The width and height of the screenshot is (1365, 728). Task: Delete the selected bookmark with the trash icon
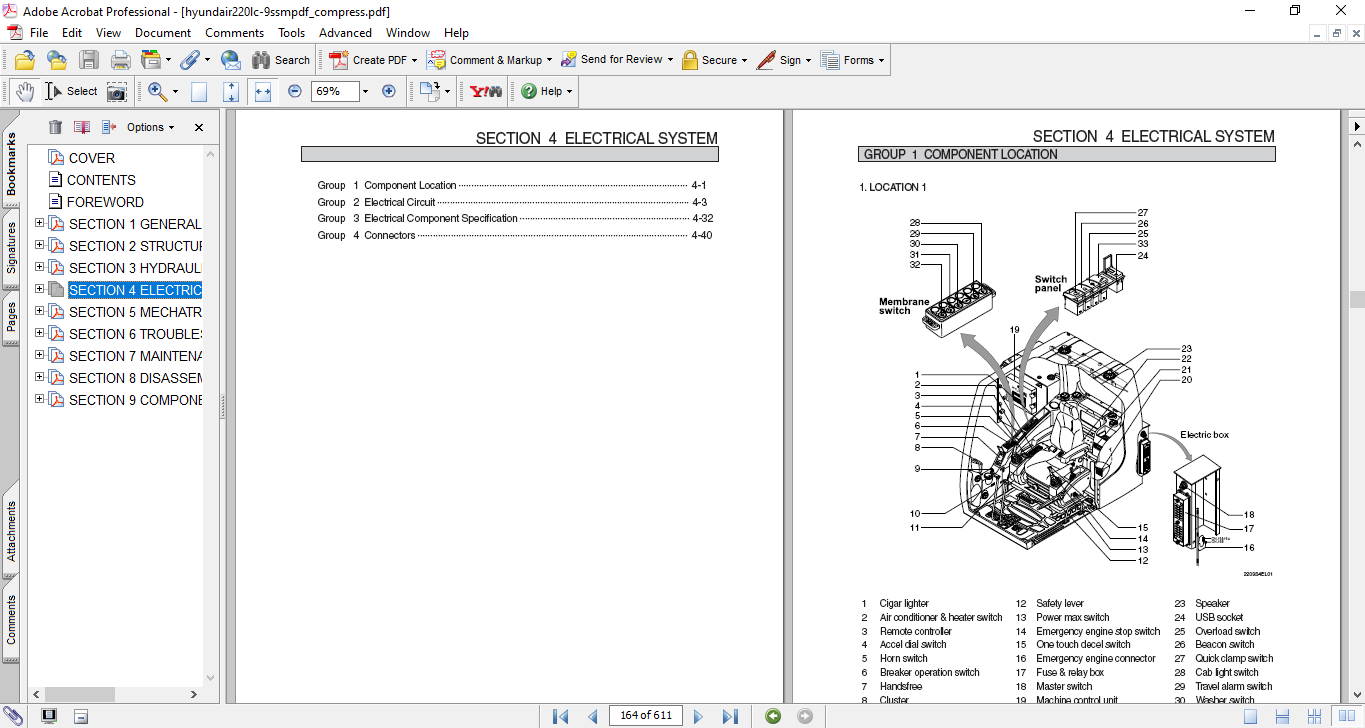55,127
